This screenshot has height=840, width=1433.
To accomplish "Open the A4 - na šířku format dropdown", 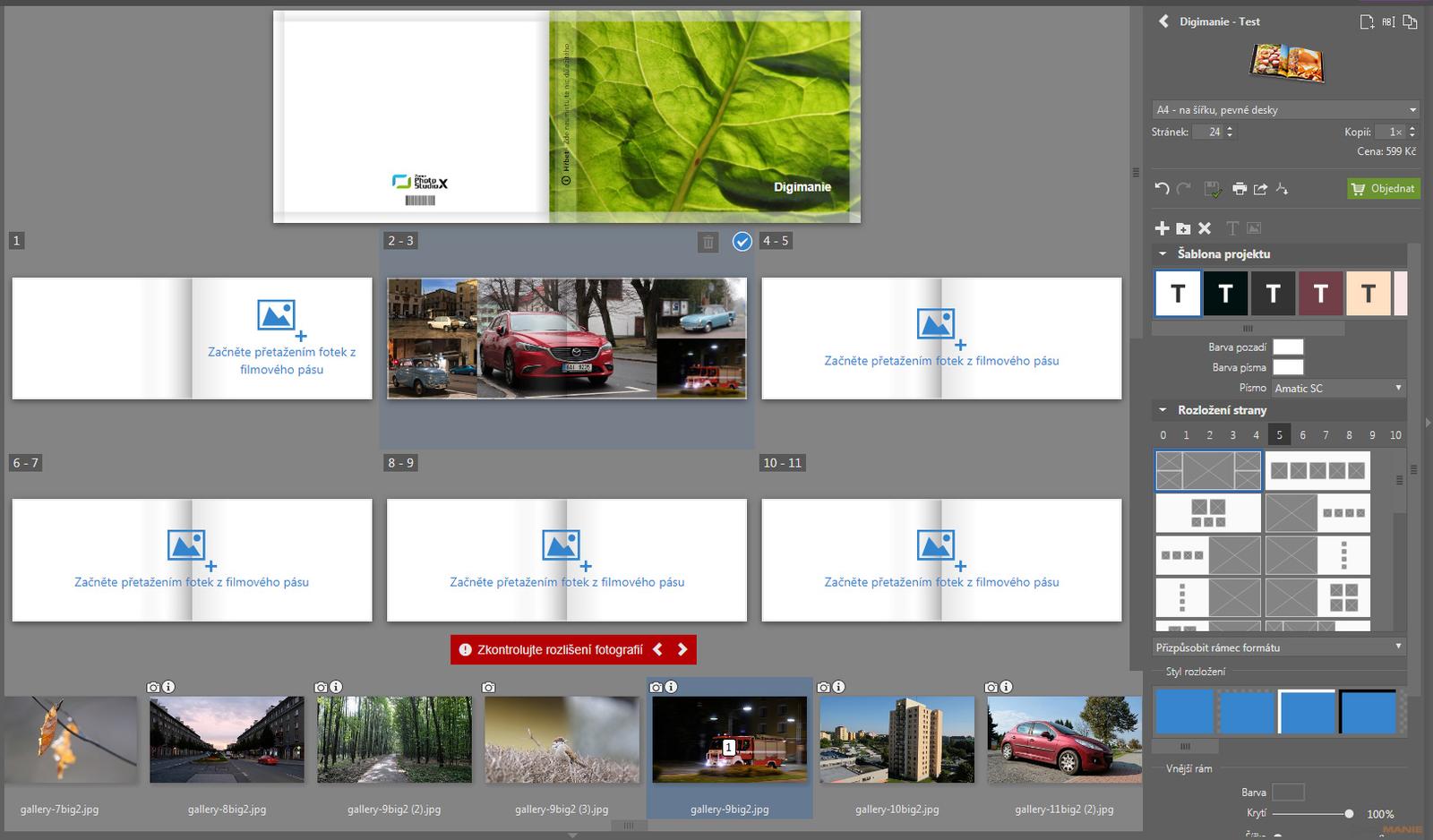I will point(1285,110).
